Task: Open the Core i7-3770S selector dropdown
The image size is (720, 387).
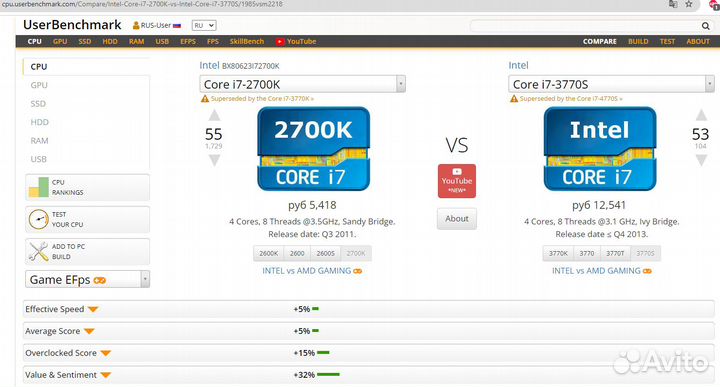Action: pyautogui.click(x=611, y=84)
